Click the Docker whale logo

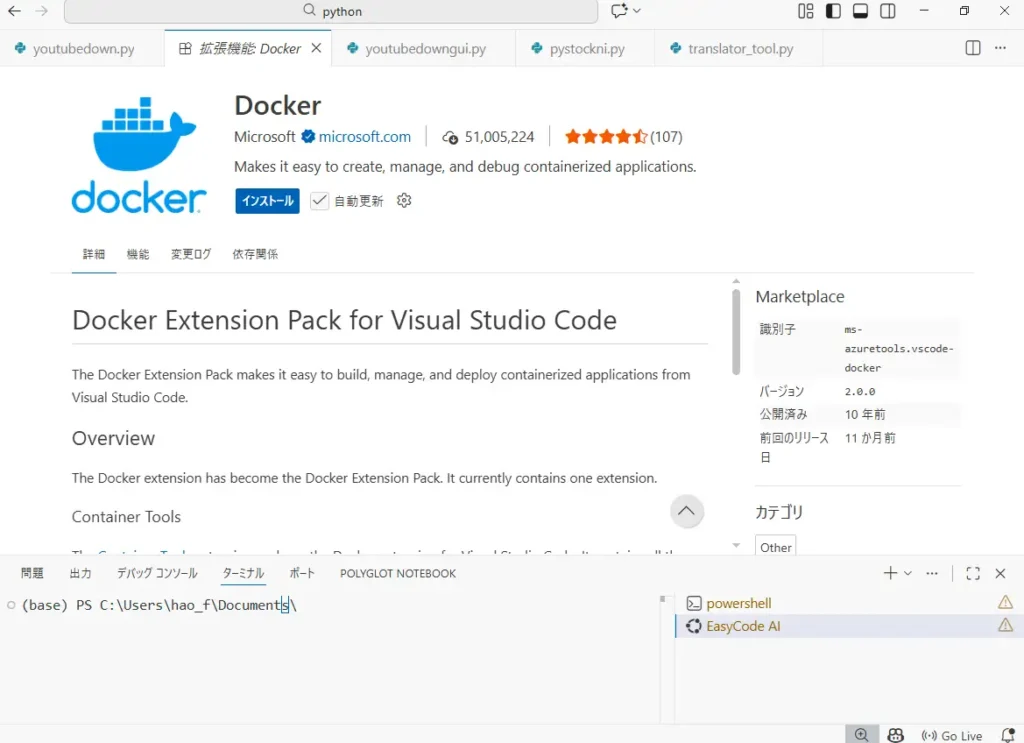139,155
